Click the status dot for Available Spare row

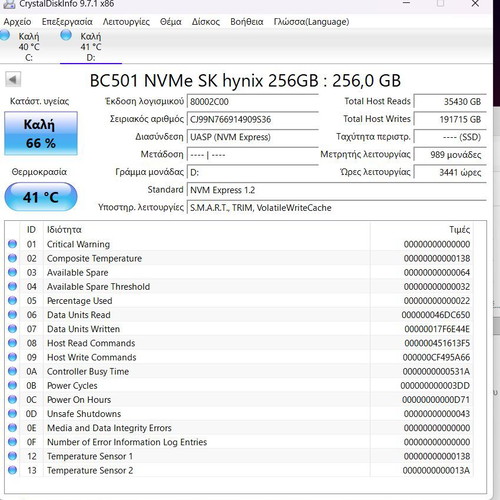[x=12, y=272]
